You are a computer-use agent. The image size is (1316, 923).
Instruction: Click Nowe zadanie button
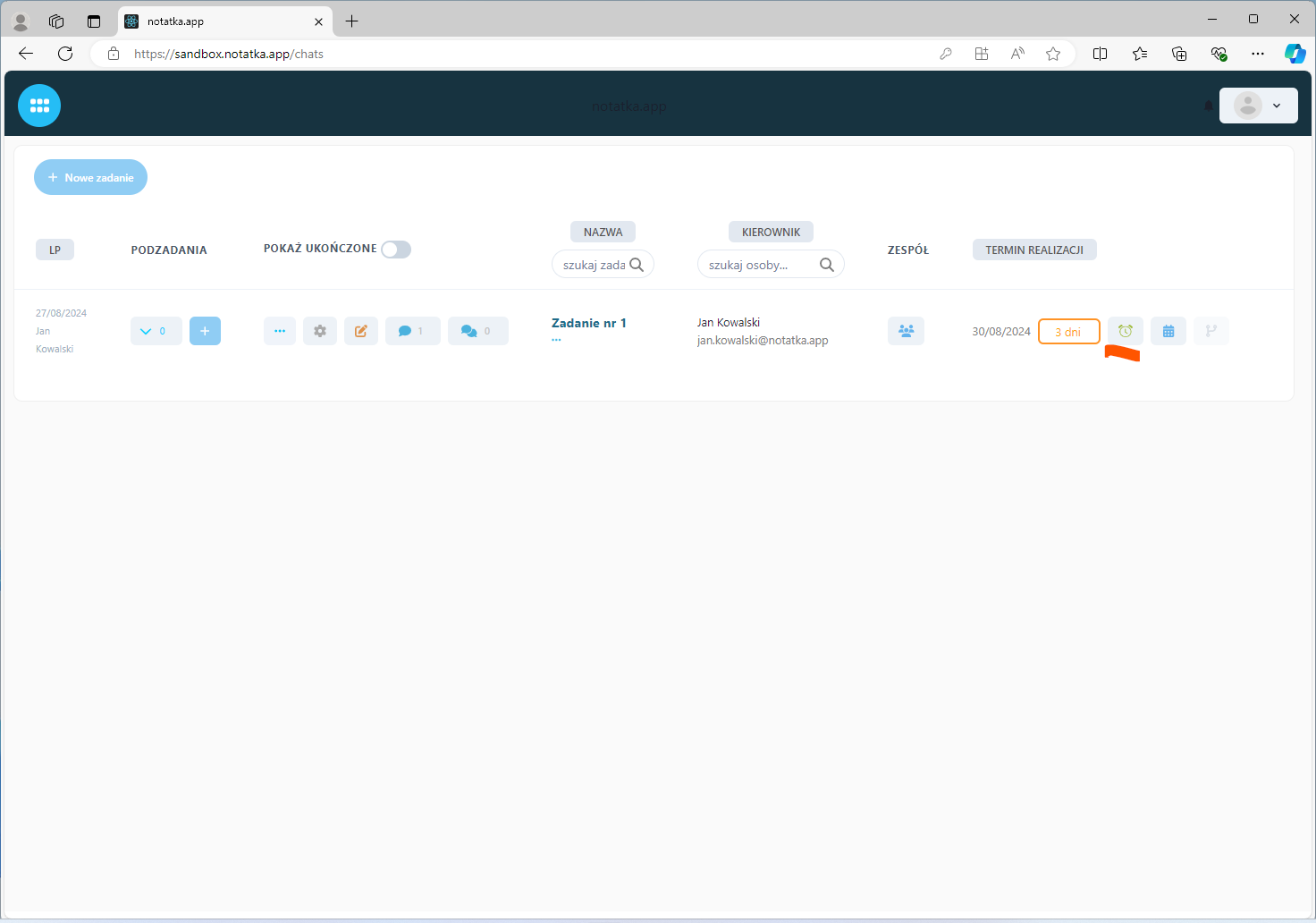[x=90, y=177]
